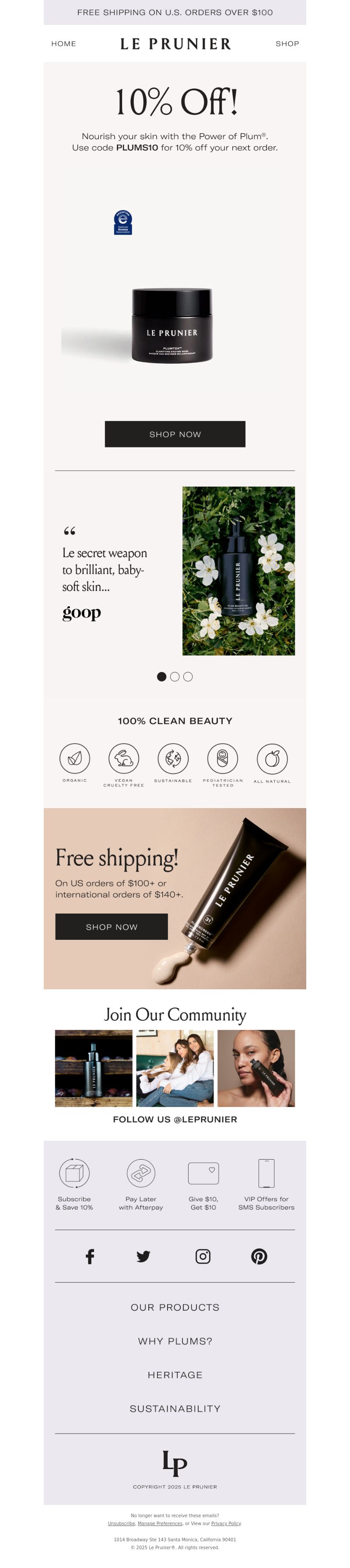
Task: Tap the SMS subscribers phone icon
Action: tap(266, 1172)
